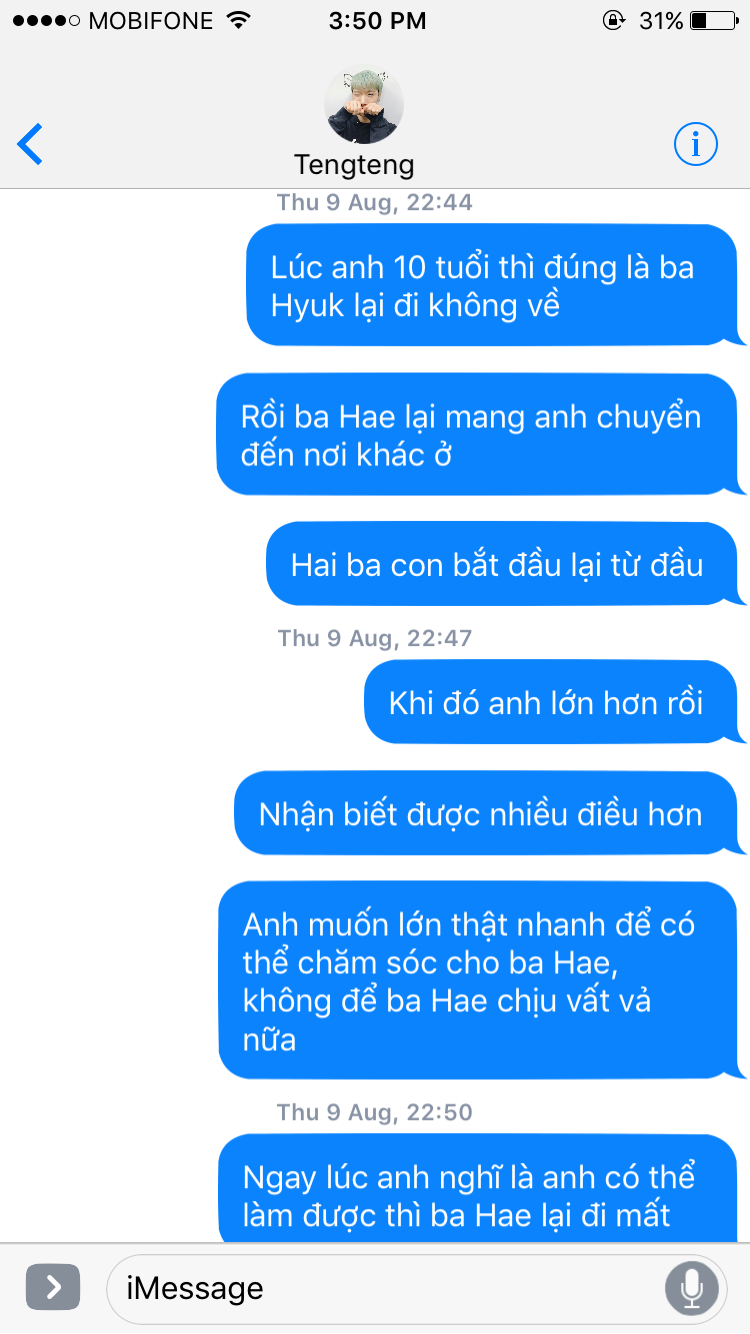Tap the Tengteng contact name
Screen dimensions: 750x1334
click(354, 164)
